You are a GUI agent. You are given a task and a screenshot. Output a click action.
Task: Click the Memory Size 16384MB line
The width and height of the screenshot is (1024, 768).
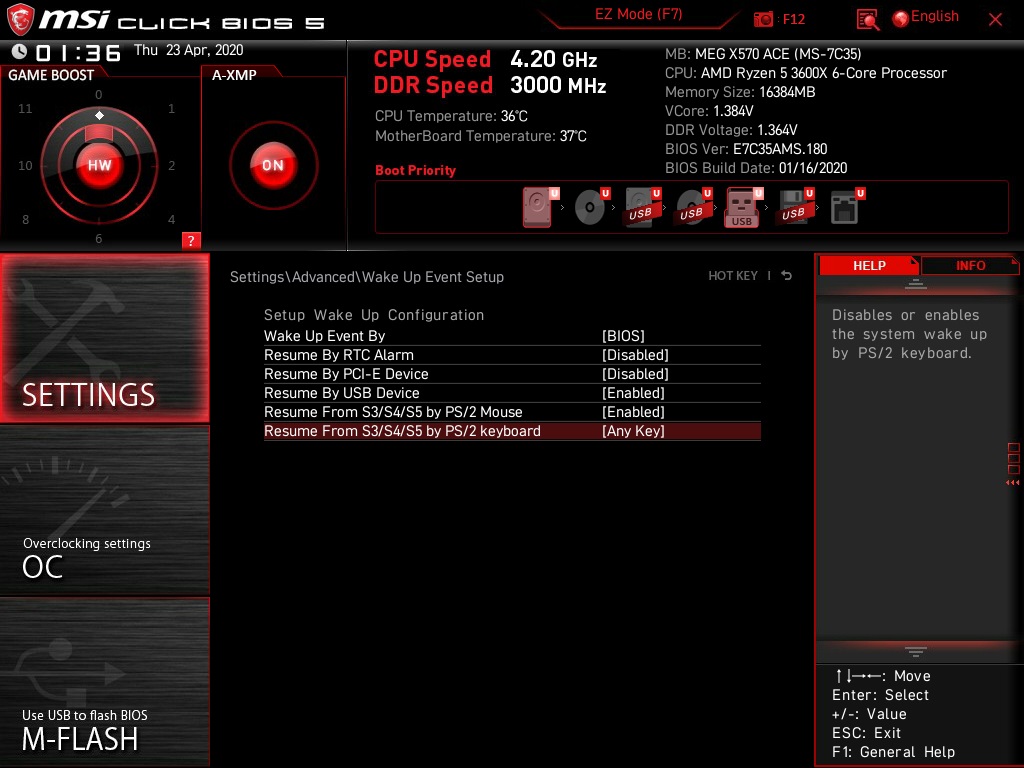pyautogui.click(x=740, y=92)
